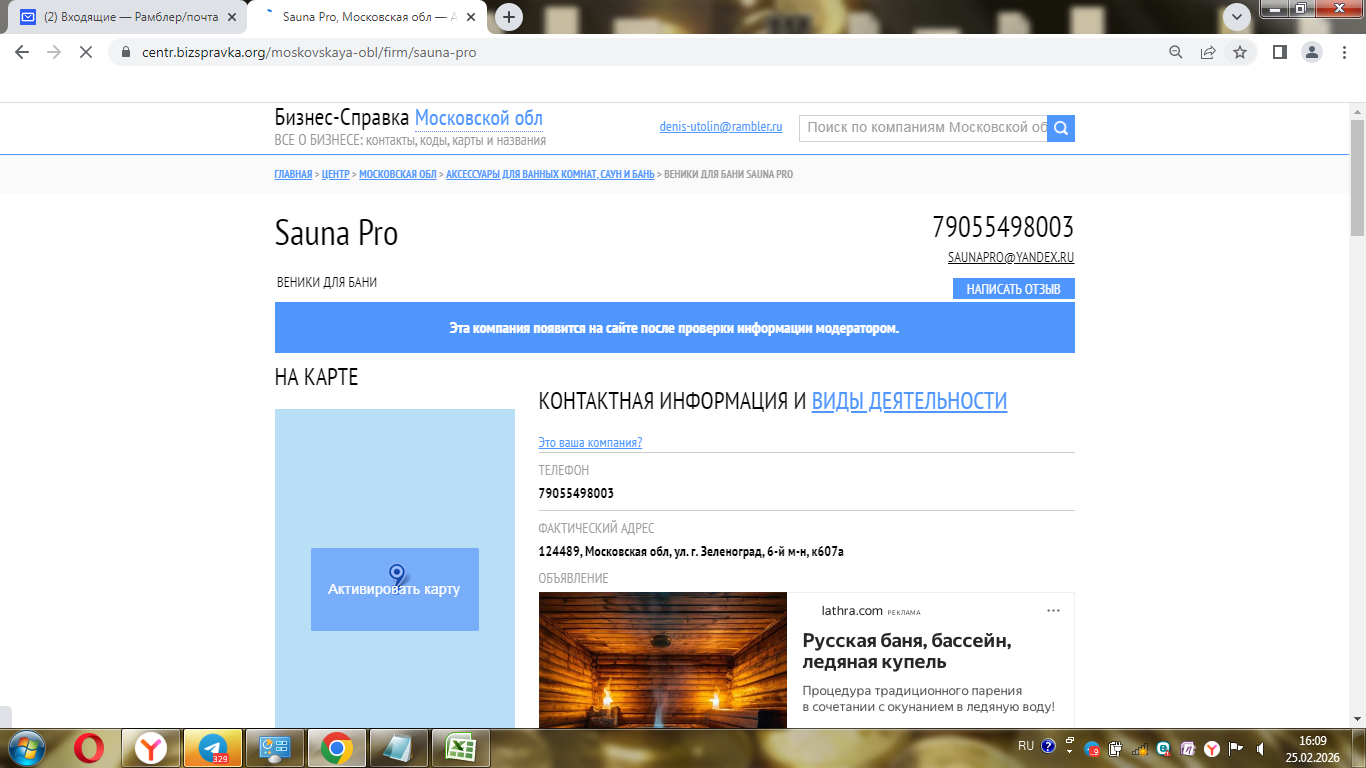
Task: Click the Московской обл region link in header
Action: point(479,118)
